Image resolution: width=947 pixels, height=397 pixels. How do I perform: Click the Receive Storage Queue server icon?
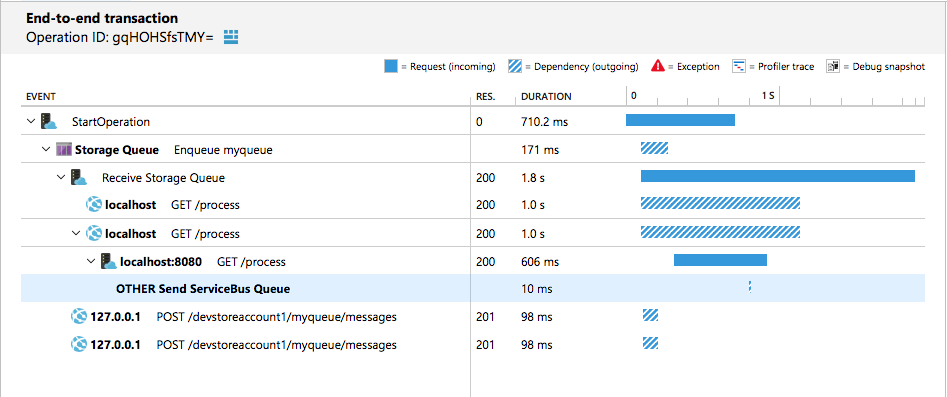(79, 178)
